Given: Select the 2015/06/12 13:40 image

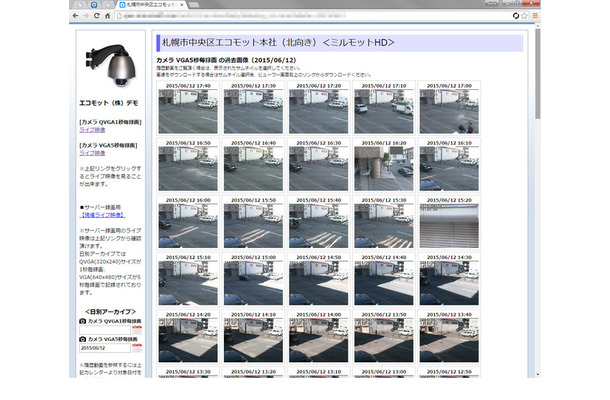Looking at the screenshot, I should (x=449, y=340).
